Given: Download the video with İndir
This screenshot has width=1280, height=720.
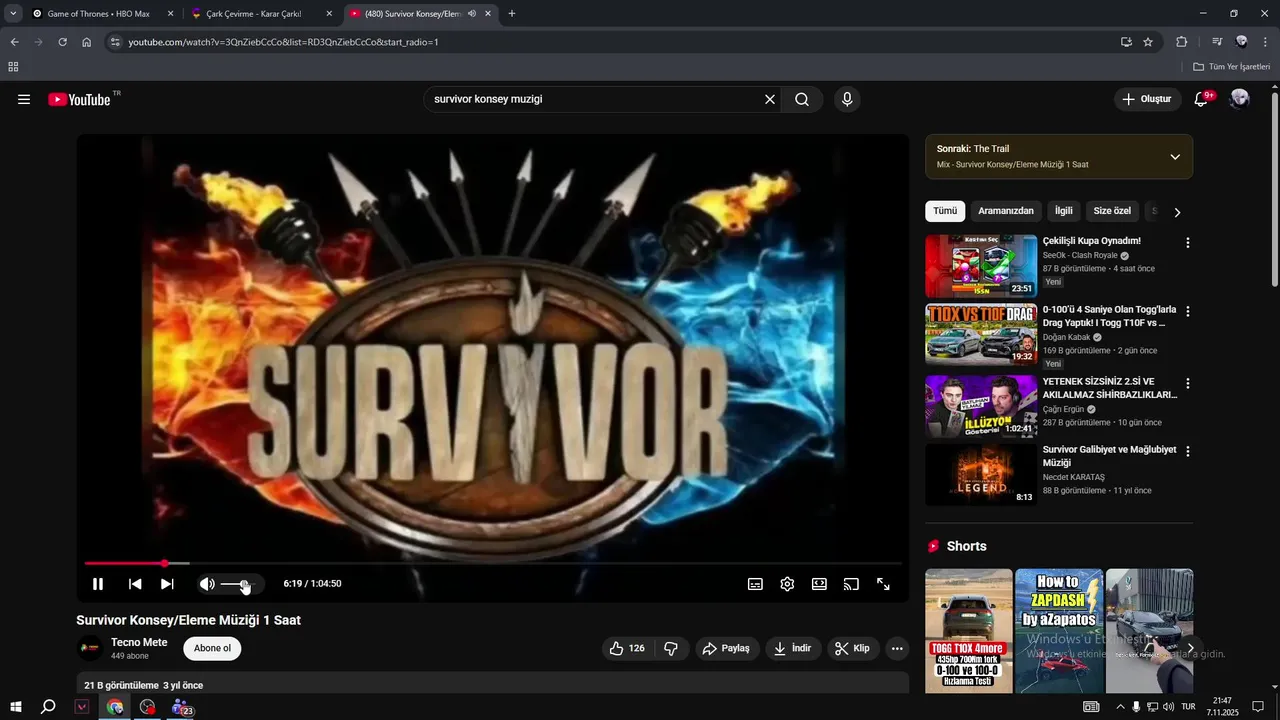Looking at the screenshot, I should [793, 648].
